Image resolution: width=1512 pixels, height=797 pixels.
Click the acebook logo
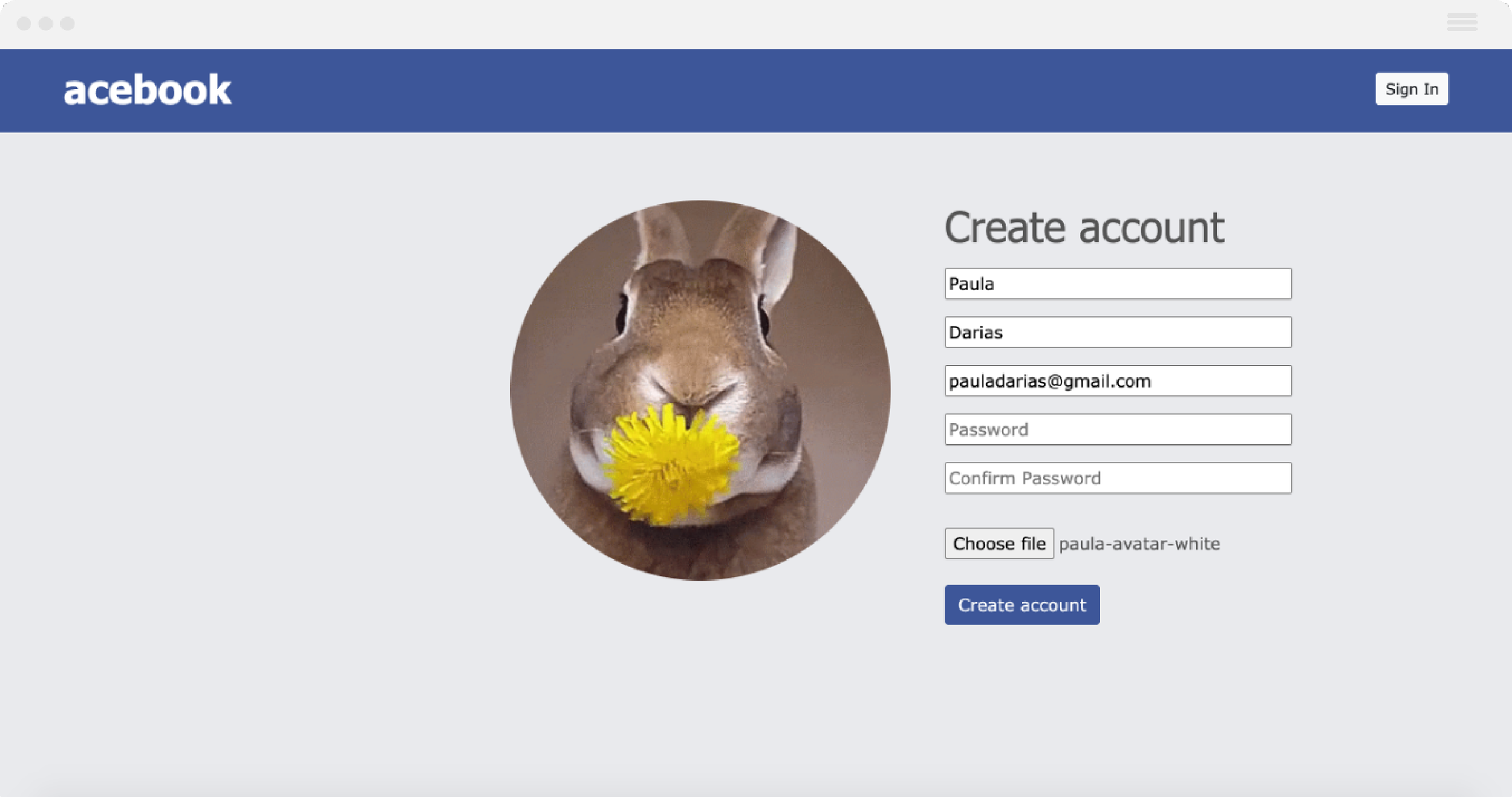tap(147, 90)
